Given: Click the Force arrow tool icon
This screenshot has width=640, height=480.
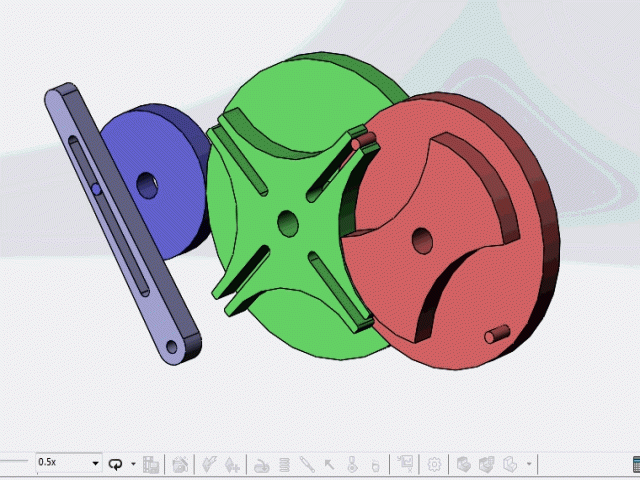Looking at the screenshot, I should 329,464.
